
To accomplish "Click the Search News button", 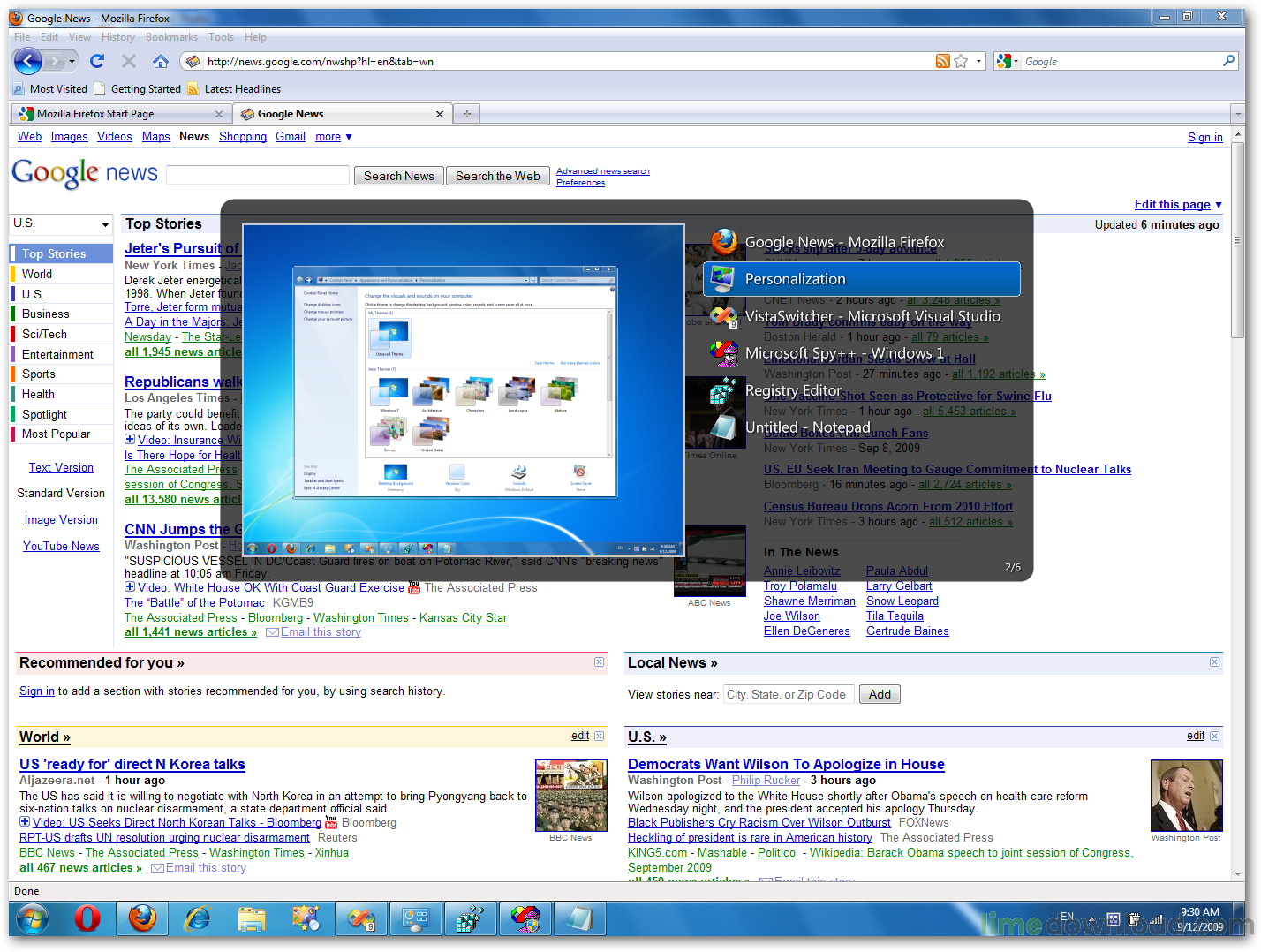I will 398,176.
